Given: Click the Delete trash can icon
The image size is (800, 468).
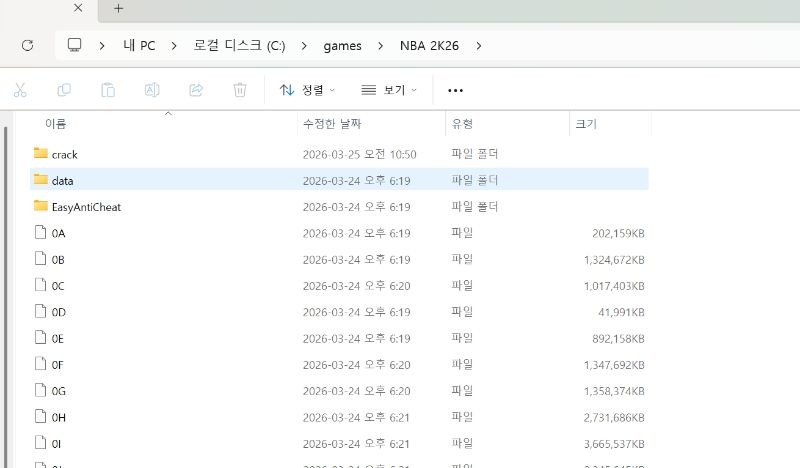Looking at the screenshot, I should click(x=240, y=90).
